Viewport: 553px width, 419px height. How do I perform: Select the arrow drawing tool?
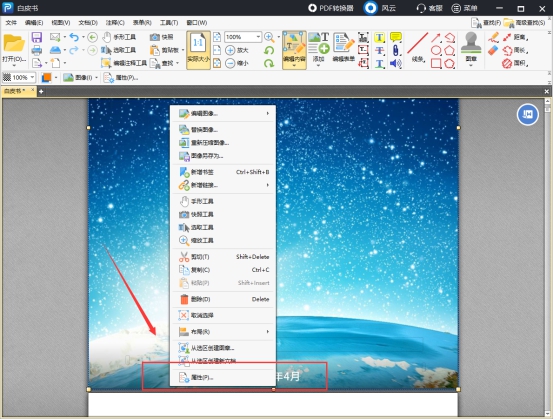(436, 37)
